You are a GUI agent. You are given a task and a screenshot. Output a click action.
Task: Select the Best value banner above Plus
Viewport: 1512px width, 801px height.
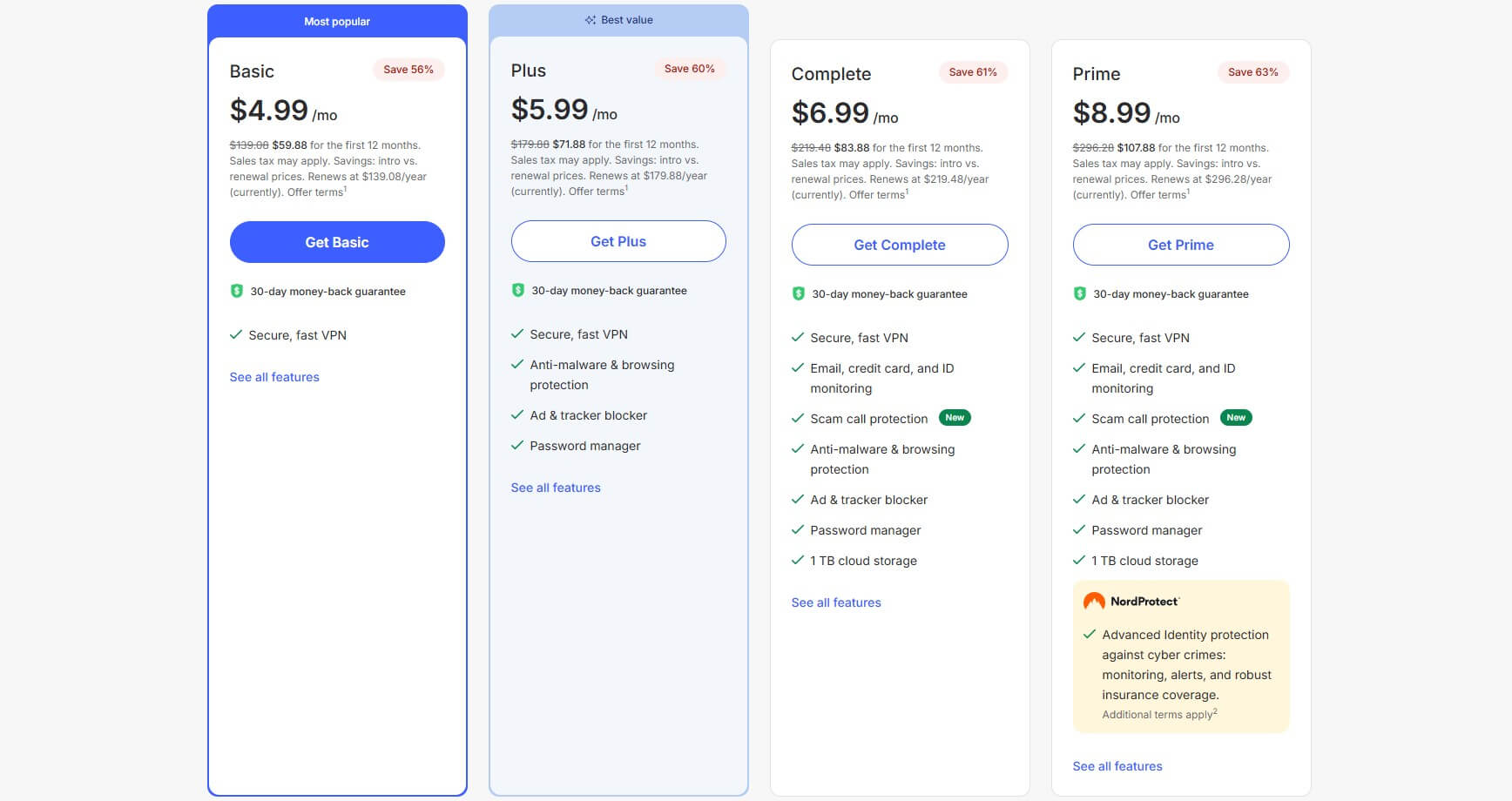618,19
